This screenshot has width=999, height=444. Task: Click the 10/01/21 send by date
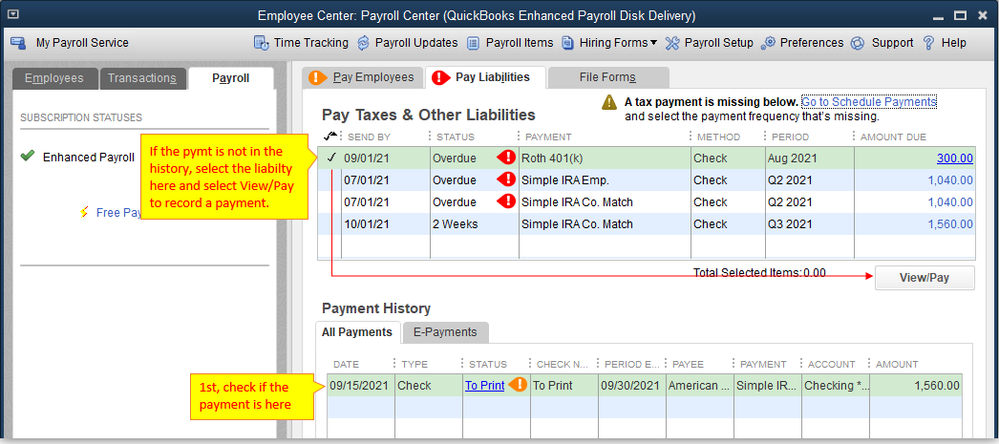[x=365, y=224]
